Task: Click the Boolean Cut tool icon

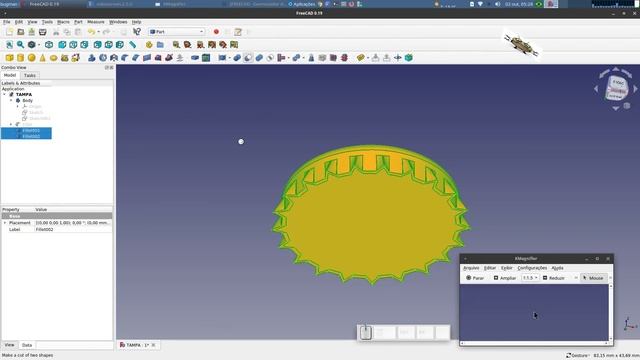Action: pyautogui.click(x=248, y=58)
